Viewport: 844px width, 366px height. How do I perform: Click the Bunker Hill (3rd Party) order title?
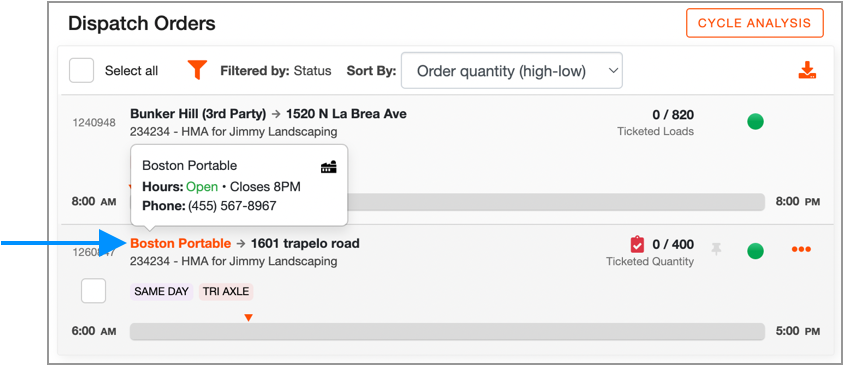(198, 114)
